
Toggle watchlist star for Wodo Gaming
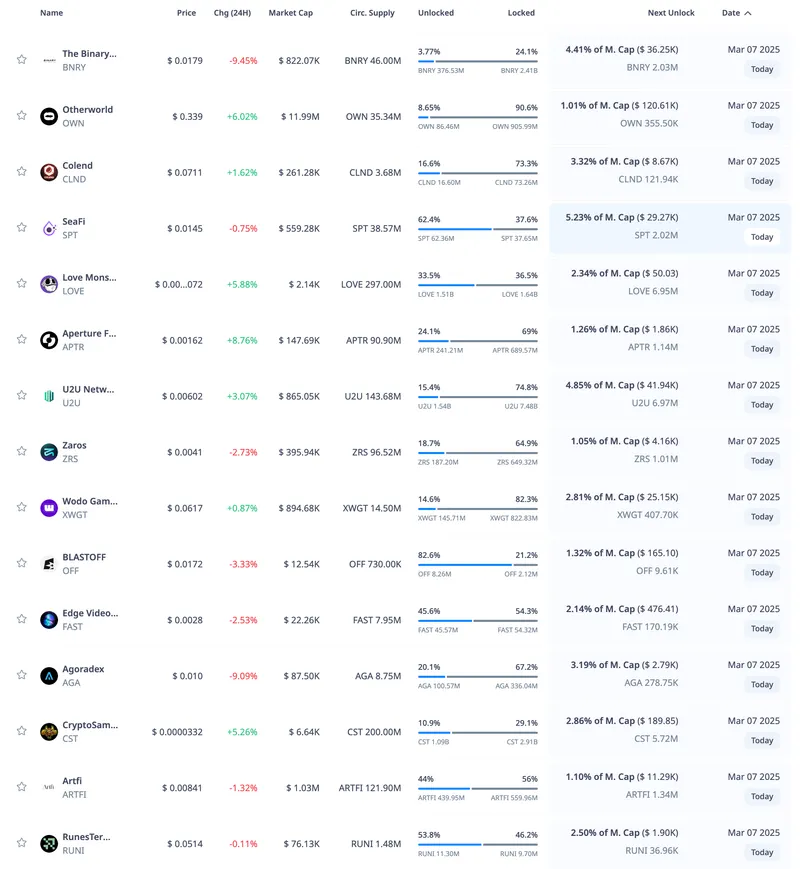(x=21, y=508)
